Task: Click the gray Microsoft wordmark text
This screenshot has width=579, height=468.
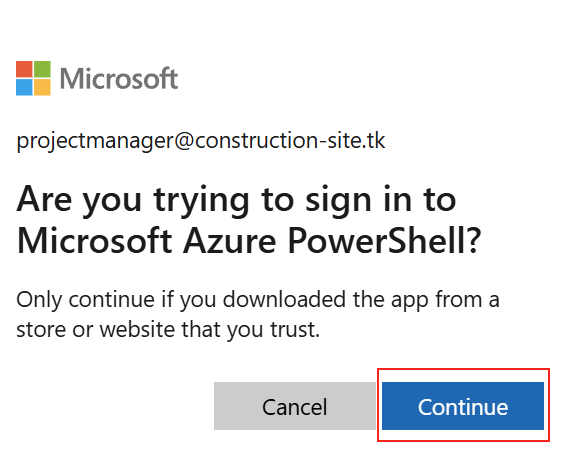Action: [119, 78]
